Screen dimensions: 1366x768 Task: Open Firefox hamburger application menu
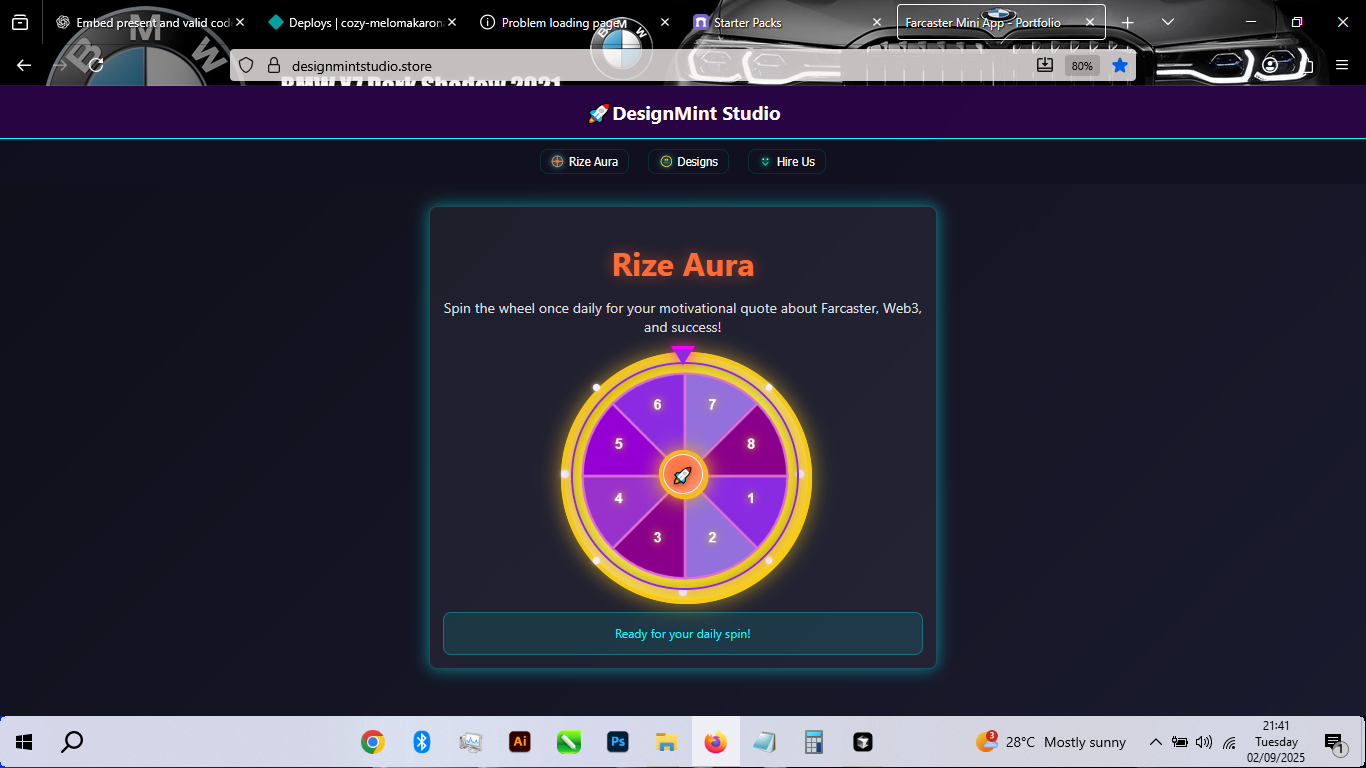[1342, 65]
